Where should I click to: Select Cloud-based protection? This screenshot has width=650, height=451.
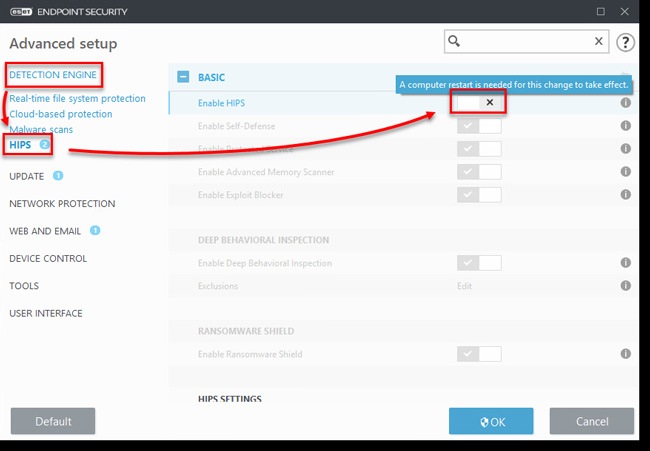pyautogui.click(x=61, y=114)
